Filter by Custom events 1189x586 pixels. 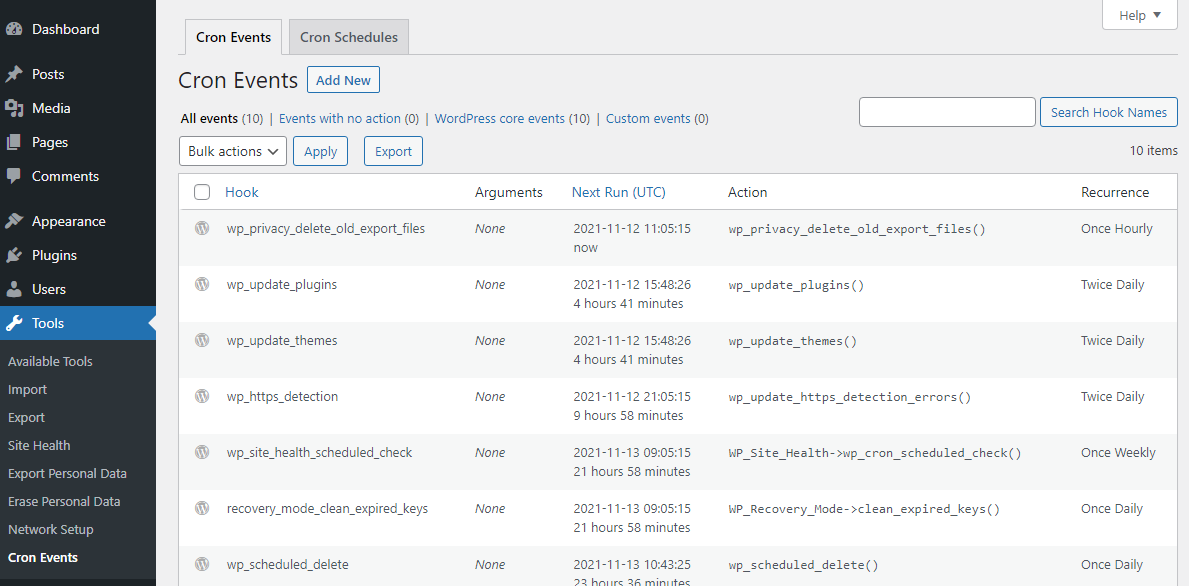(x=648, y=118)
